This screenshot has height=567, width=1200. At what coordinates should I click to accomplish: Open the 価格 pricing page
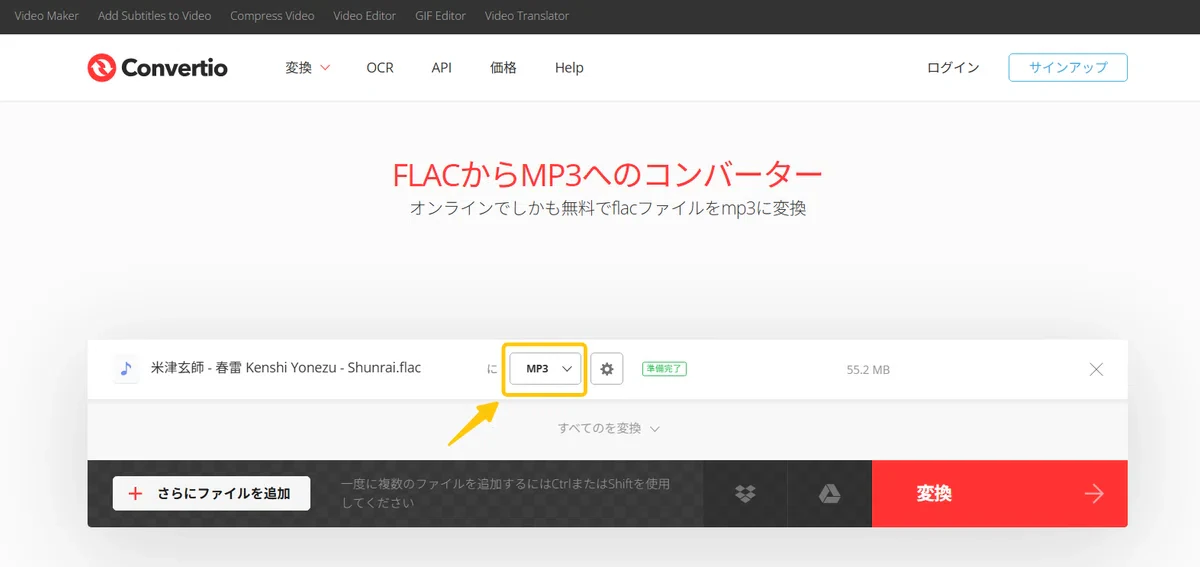coord(504,68)
